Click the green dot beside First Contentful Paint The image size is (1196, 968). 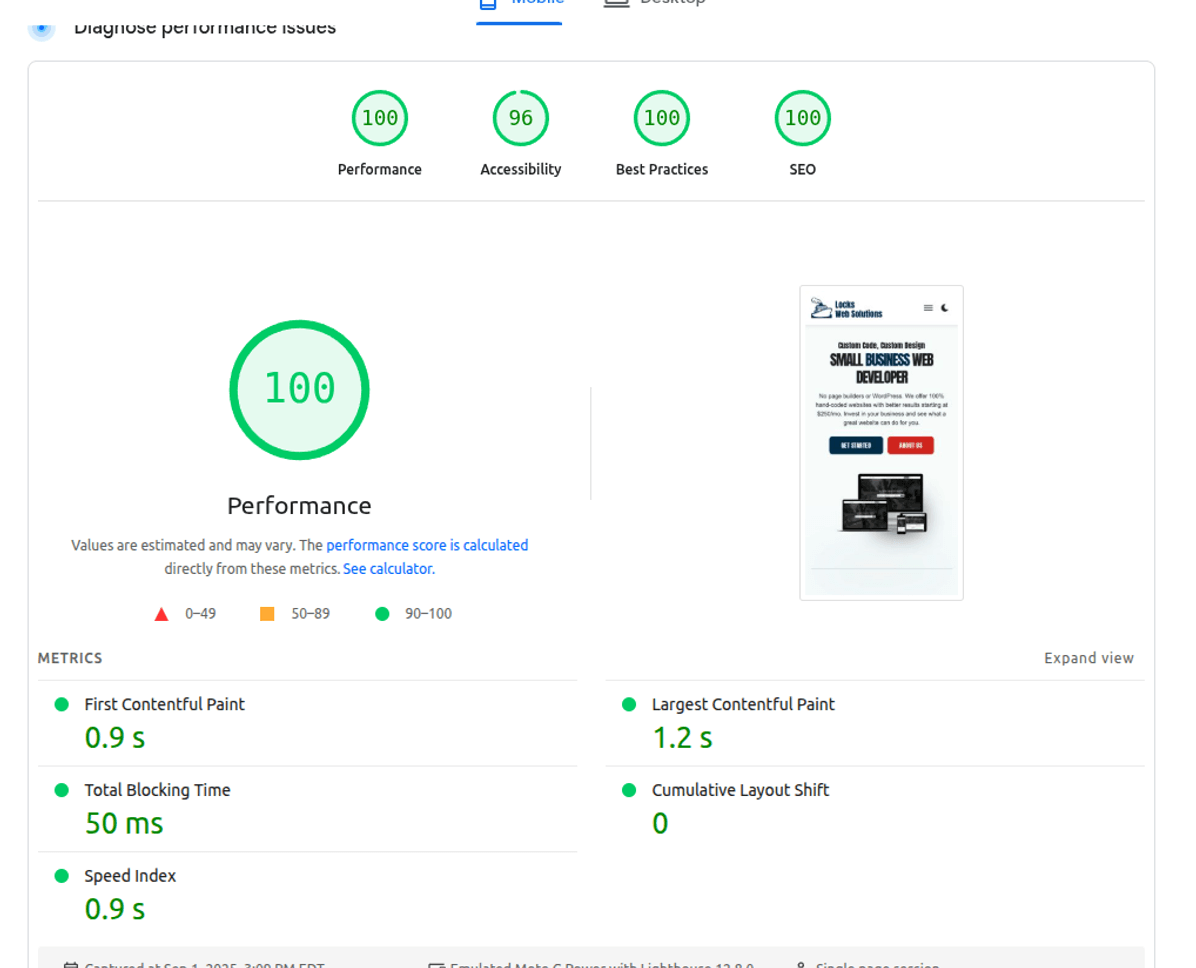pyautogui.click(x=61, y=704)
